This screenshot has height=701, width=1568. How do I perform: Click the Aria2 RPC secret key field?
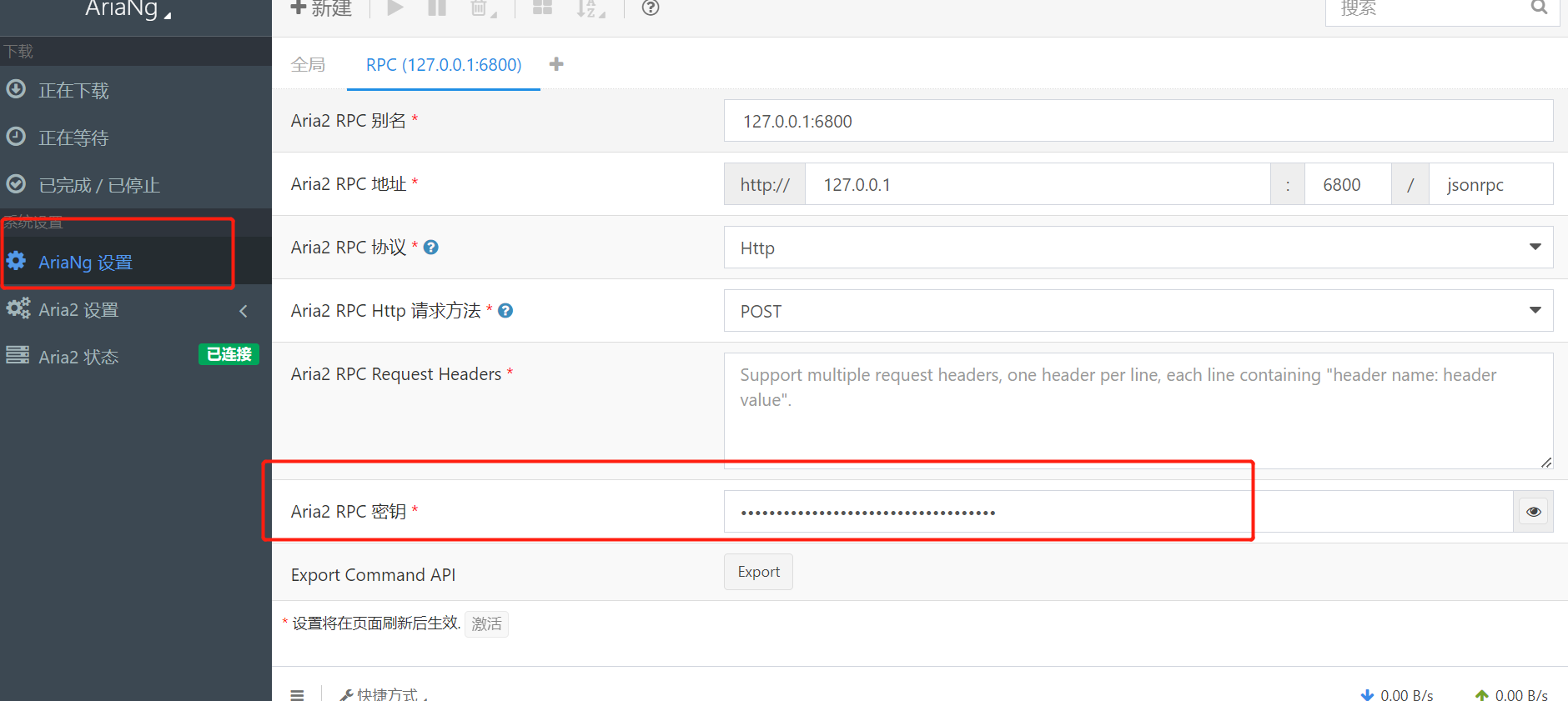pos(1118,511)
